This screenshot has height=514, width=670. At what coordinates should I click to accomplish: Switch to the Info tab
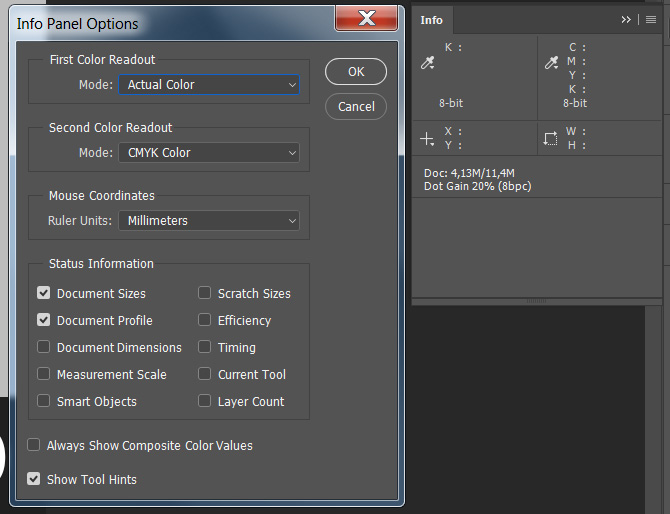(432, 20)
